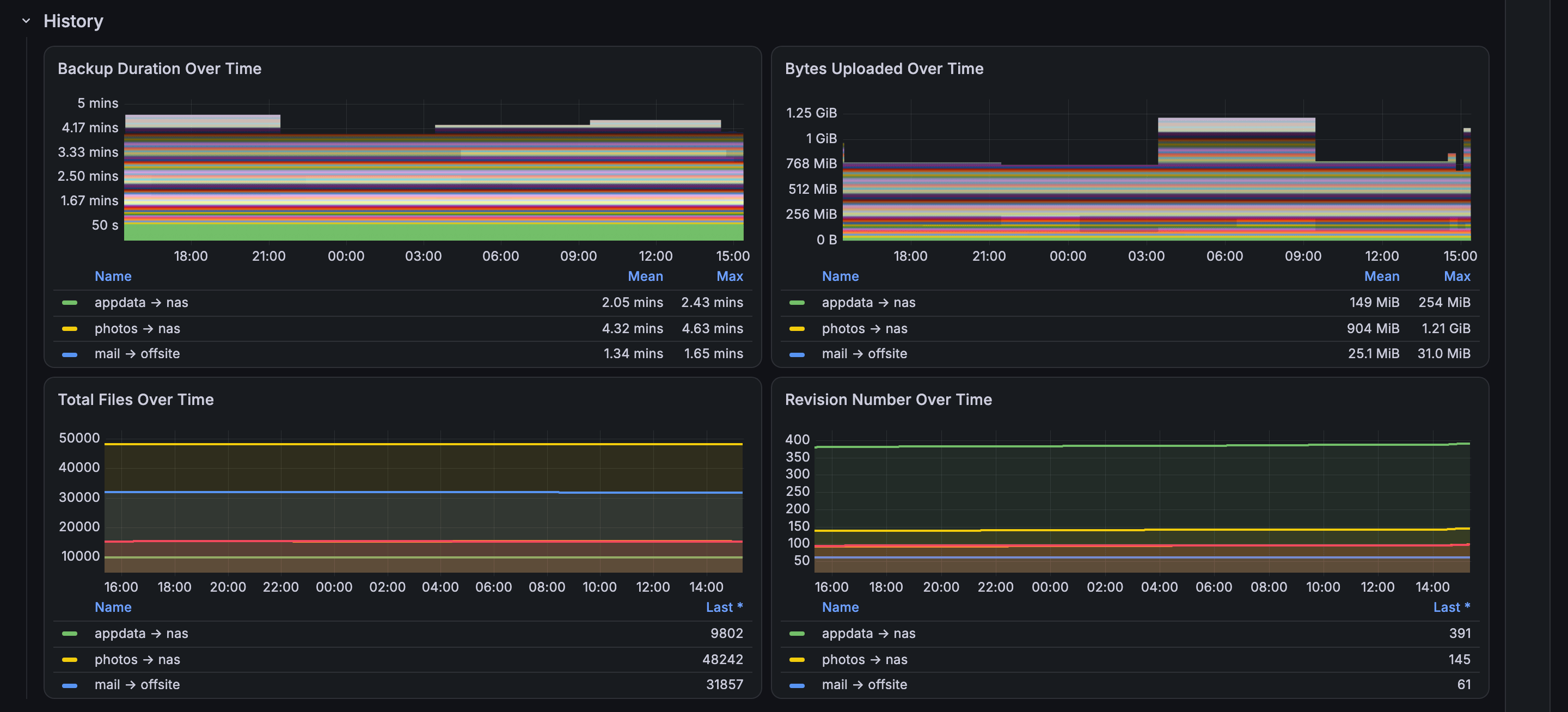The height and width of the screenshot is (712, 1568).
Task: Select the 2.05 mins mean duration value
Action: coord(633,303)
